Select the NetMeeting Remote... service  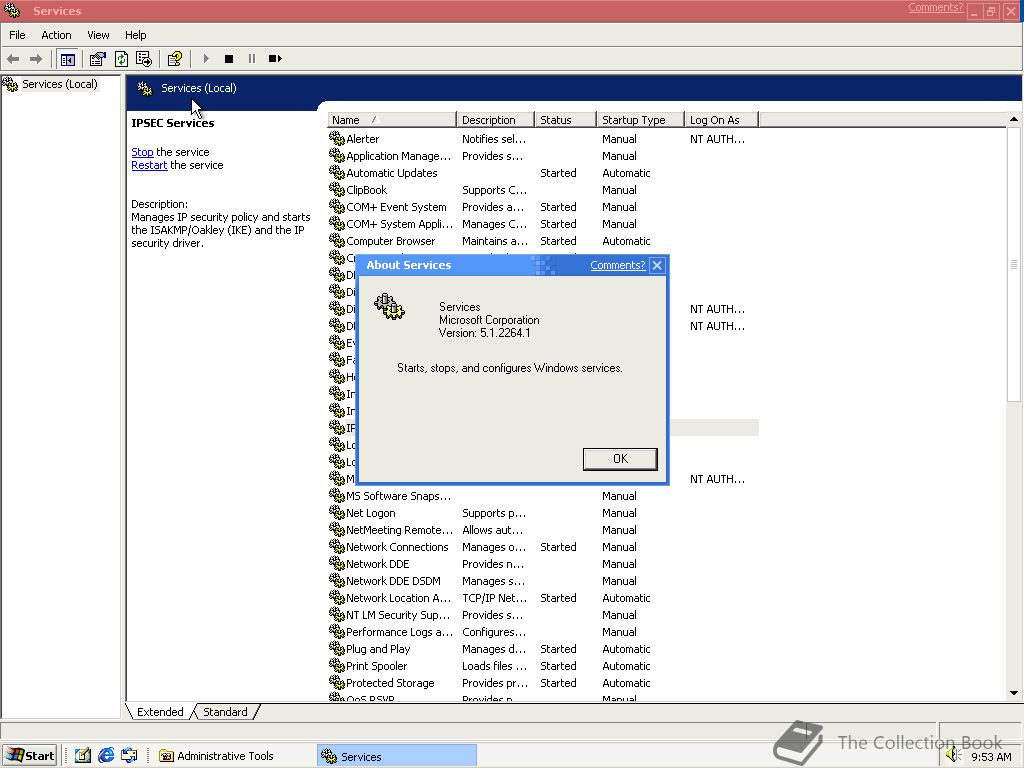(x=543, y=530)
